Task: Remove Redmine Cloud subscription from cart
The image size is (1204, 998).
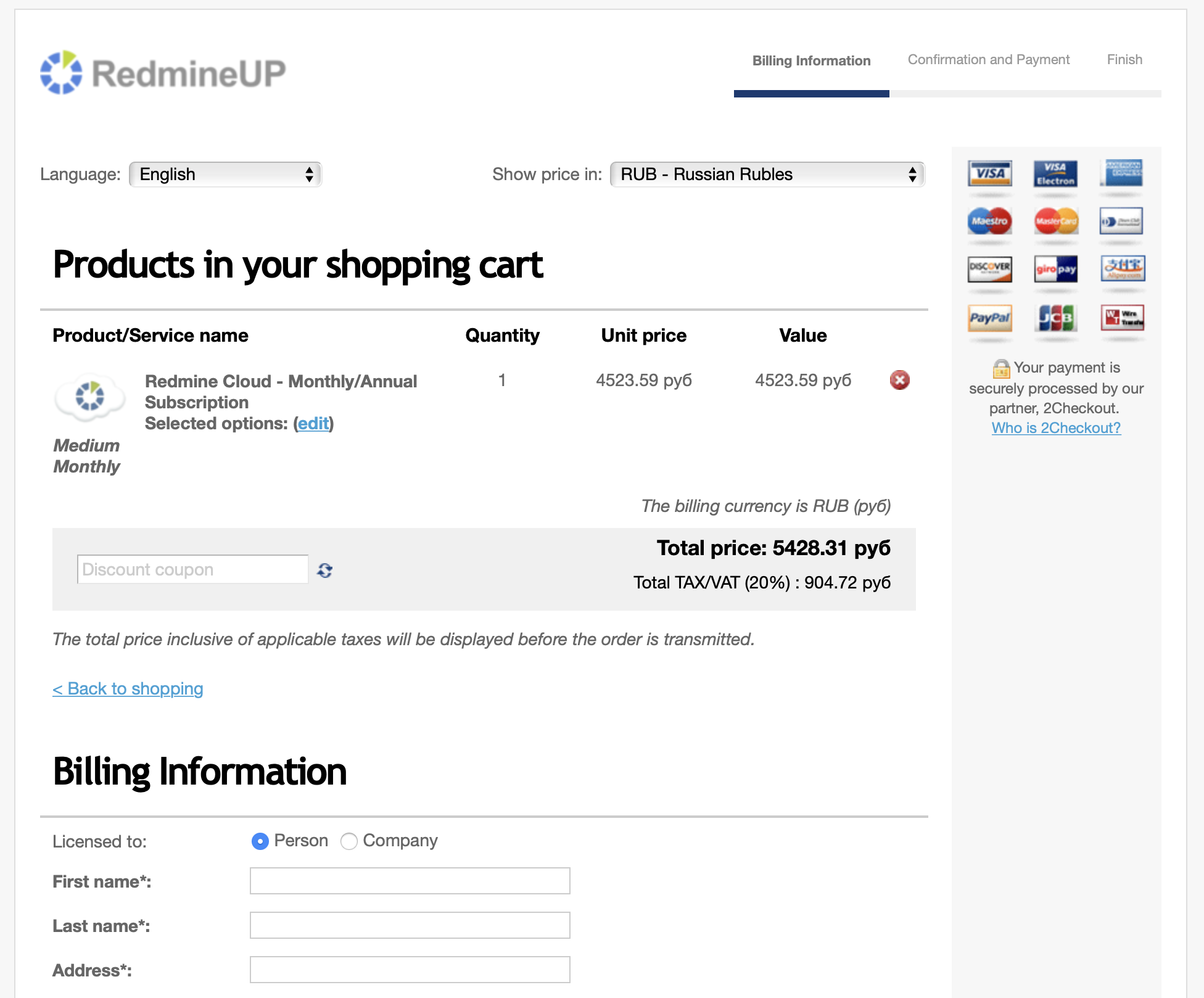Action: click(900, 380)
